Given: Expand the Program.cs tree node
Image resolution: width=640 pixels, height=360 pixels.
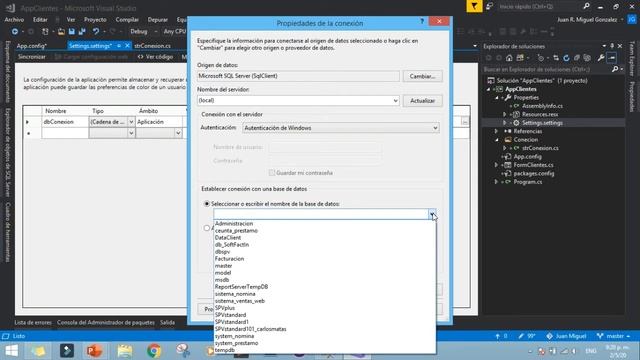Looking at the screenshot, I should pyautogui.click(x=497, y=182).
